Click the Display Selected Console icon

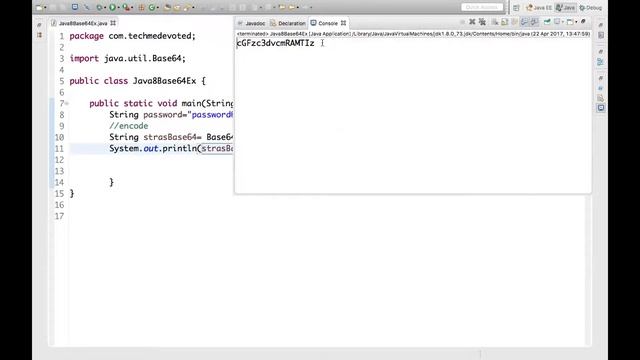[557, 22]
